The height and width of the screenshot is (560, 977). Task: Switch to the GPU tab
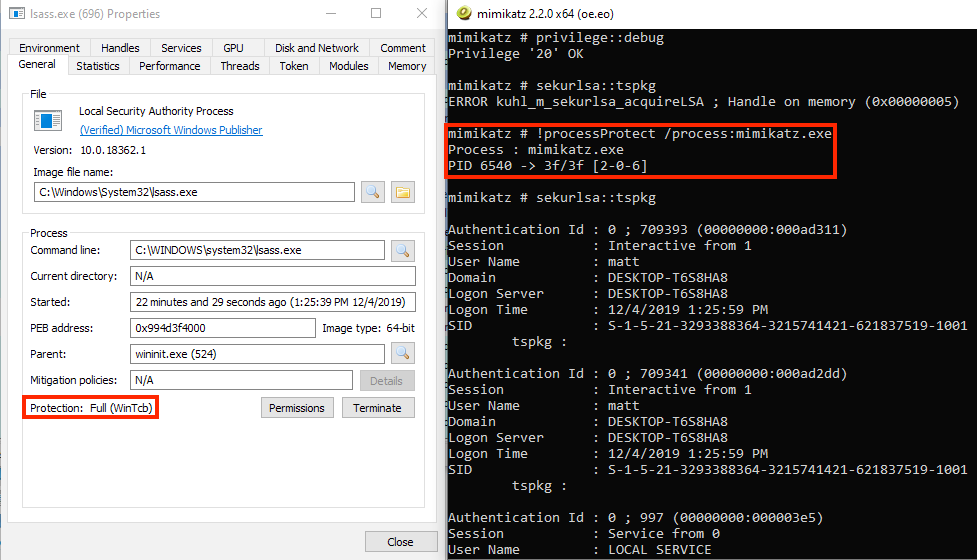[234, 48]
